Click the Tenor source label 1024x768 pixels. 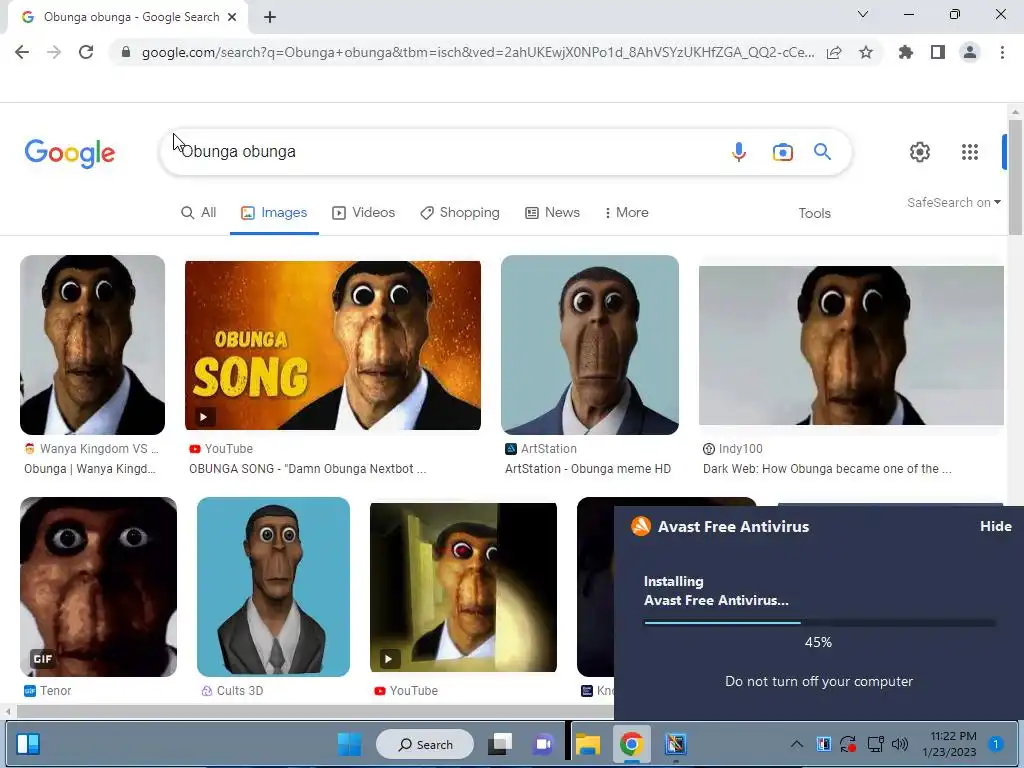(x=56, y=691)
